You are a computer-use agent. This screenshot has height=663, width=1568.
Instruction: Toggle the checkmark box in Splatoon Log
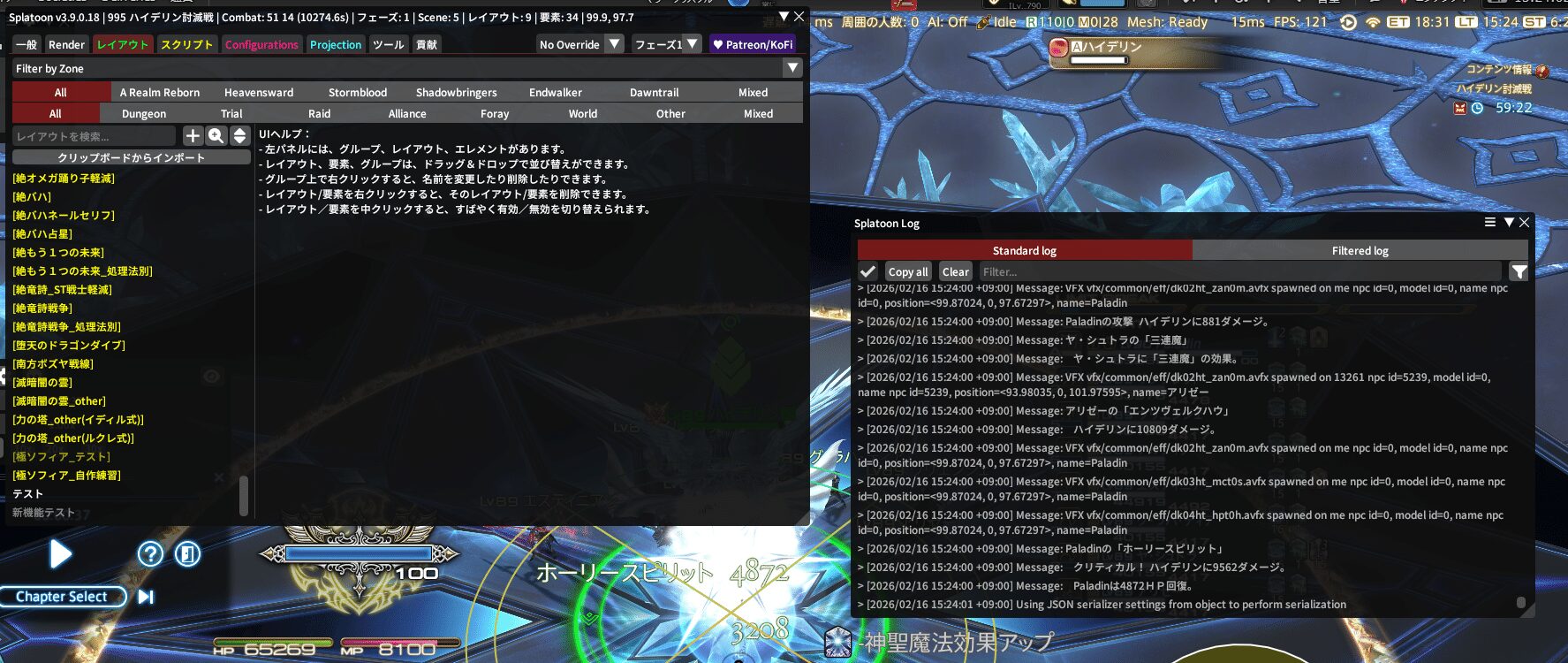868,272
